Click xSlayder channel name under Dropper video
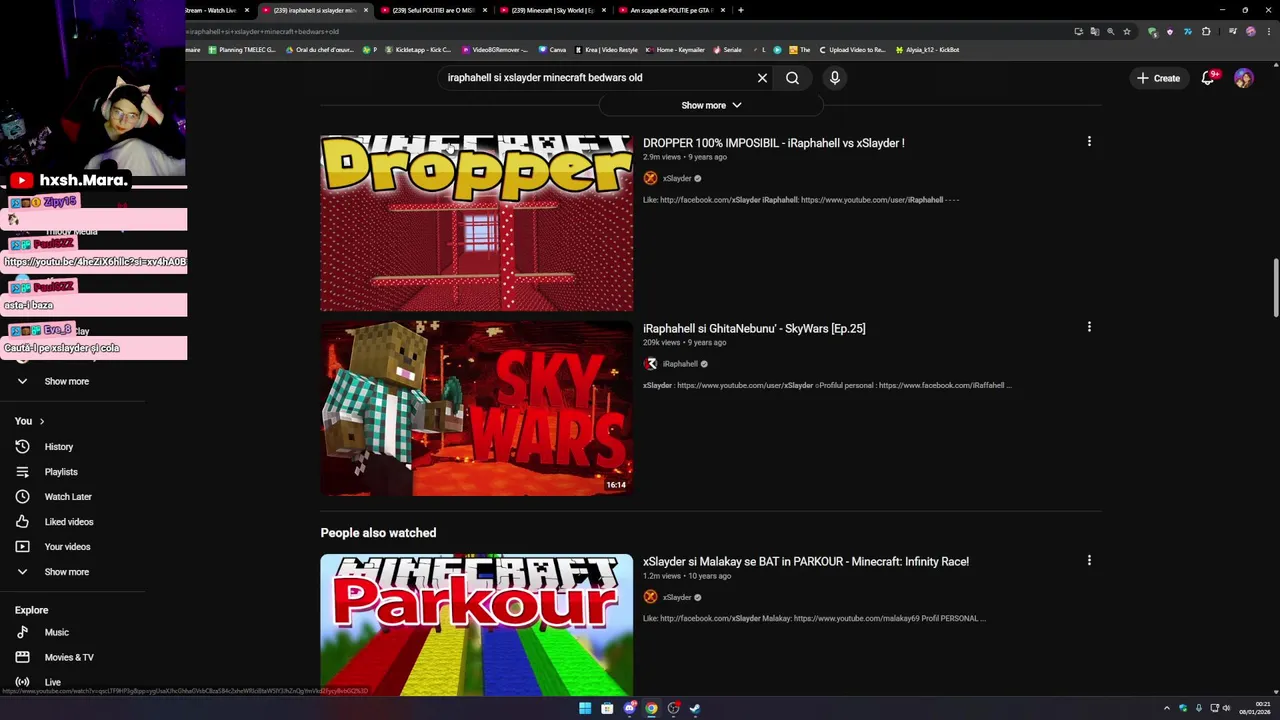Screen dimensions: 1280x720 (677, 178)
